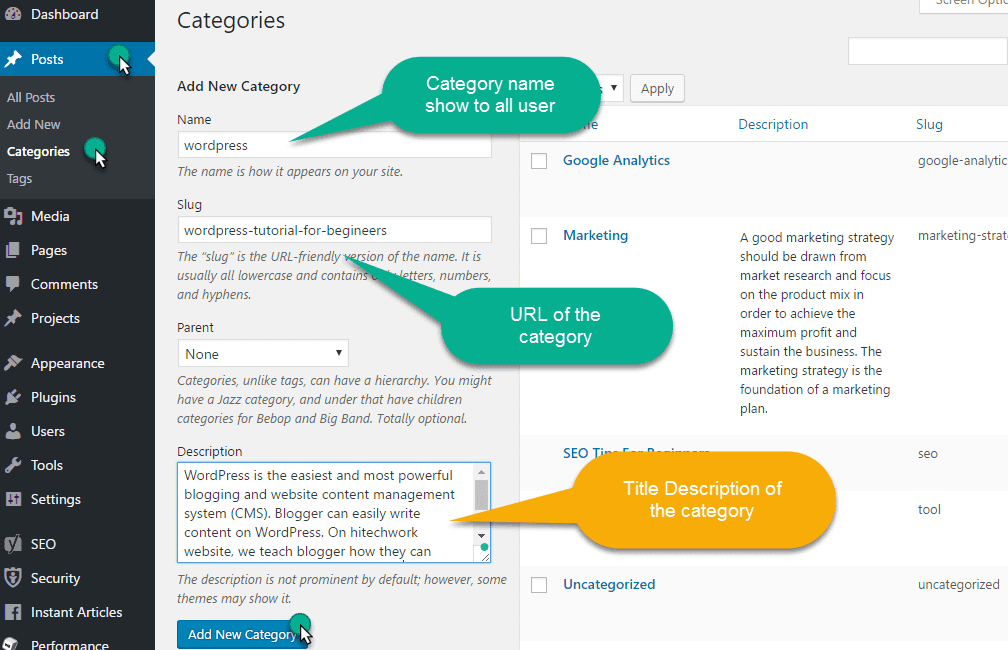Open the Uncategorized category link
The height and width of the screenshot is (650, 1008).
609,584
